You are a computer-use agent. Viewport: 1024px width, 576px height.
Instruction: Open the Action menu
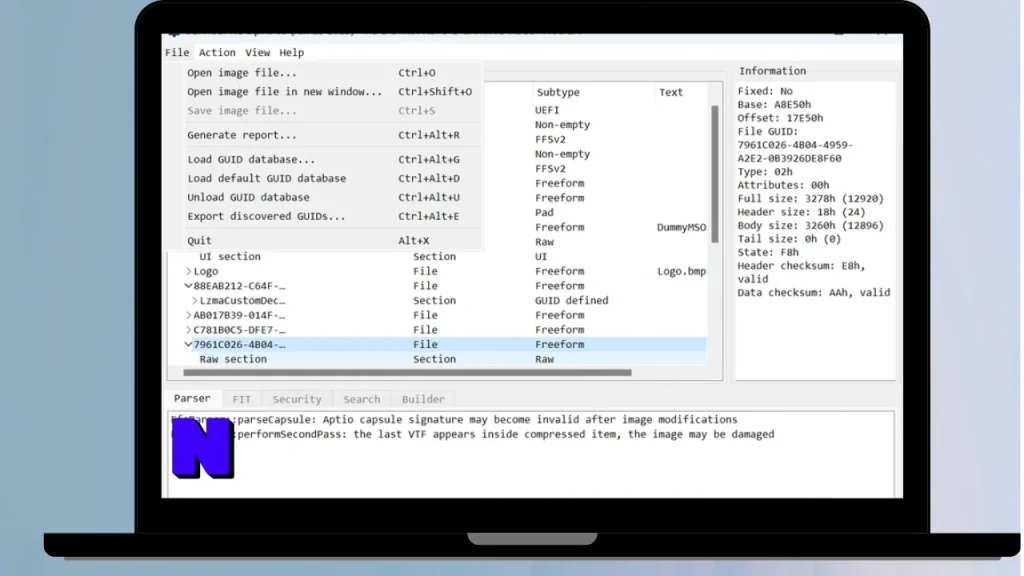(217, 52)
